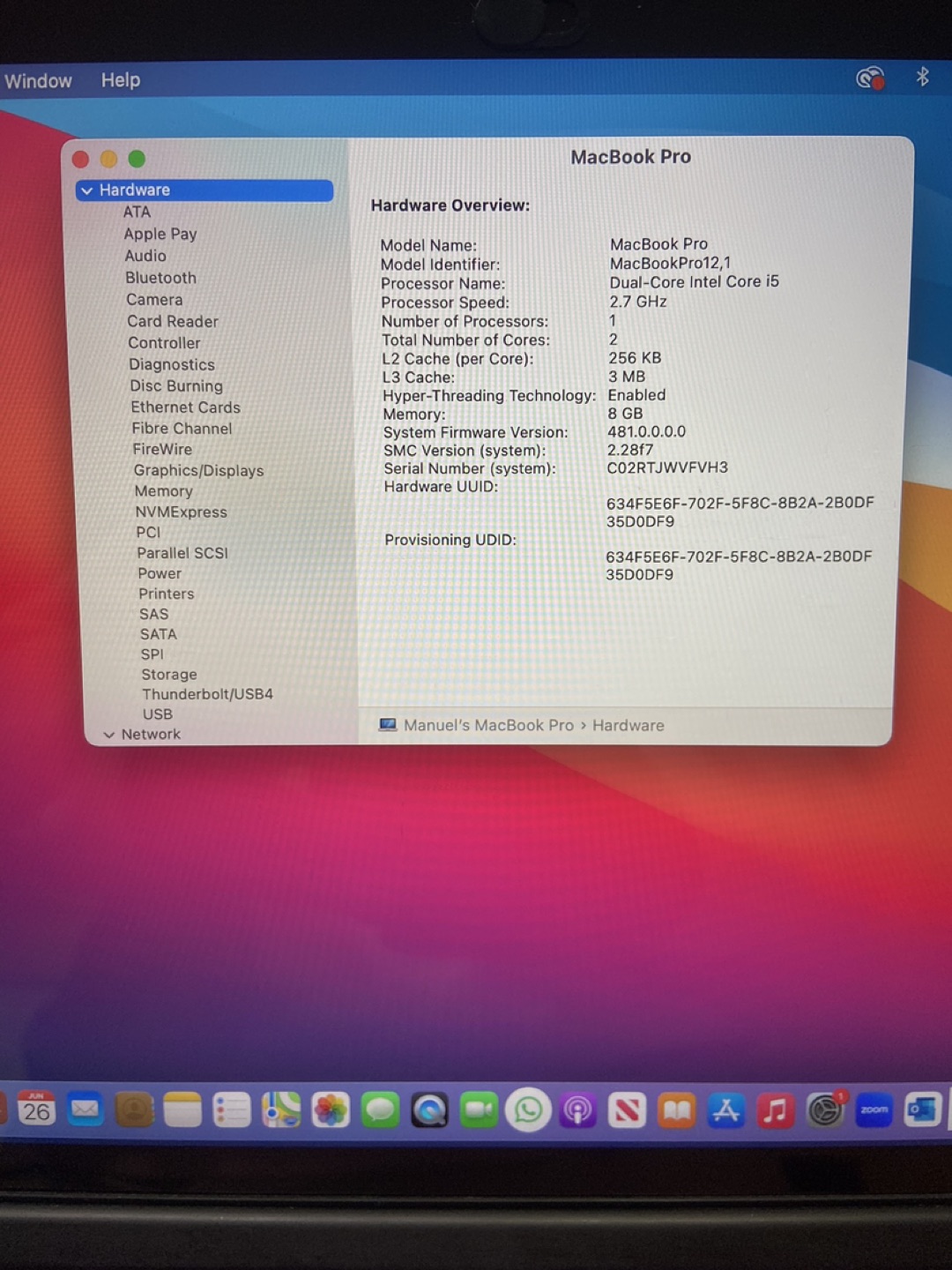Open the Help menu
952x1270 pixels.
pyautogui.click(x=121, y=80)
